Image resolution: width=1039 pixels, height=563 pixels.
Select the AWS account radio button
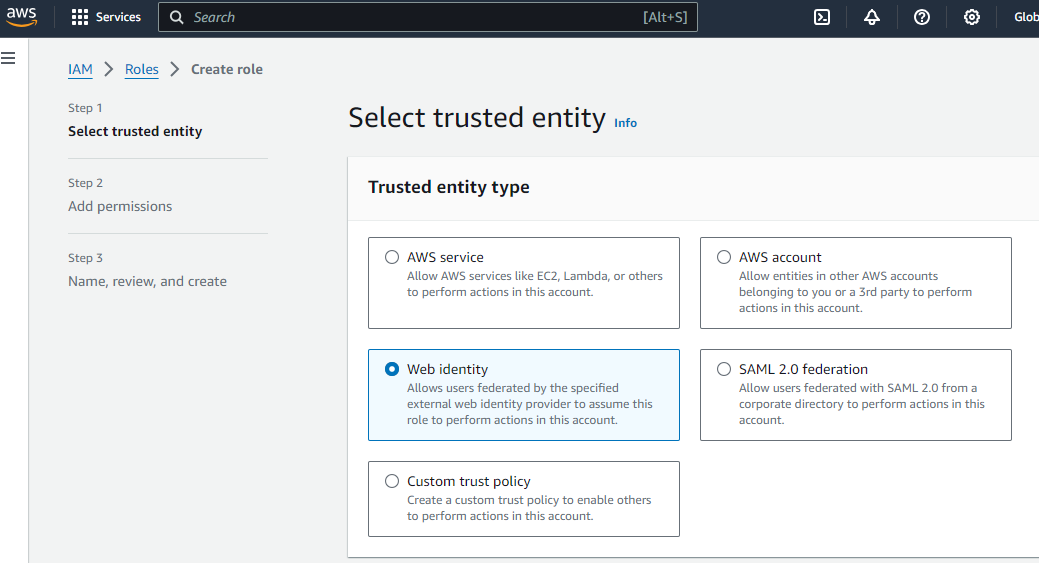coord(724,257)
